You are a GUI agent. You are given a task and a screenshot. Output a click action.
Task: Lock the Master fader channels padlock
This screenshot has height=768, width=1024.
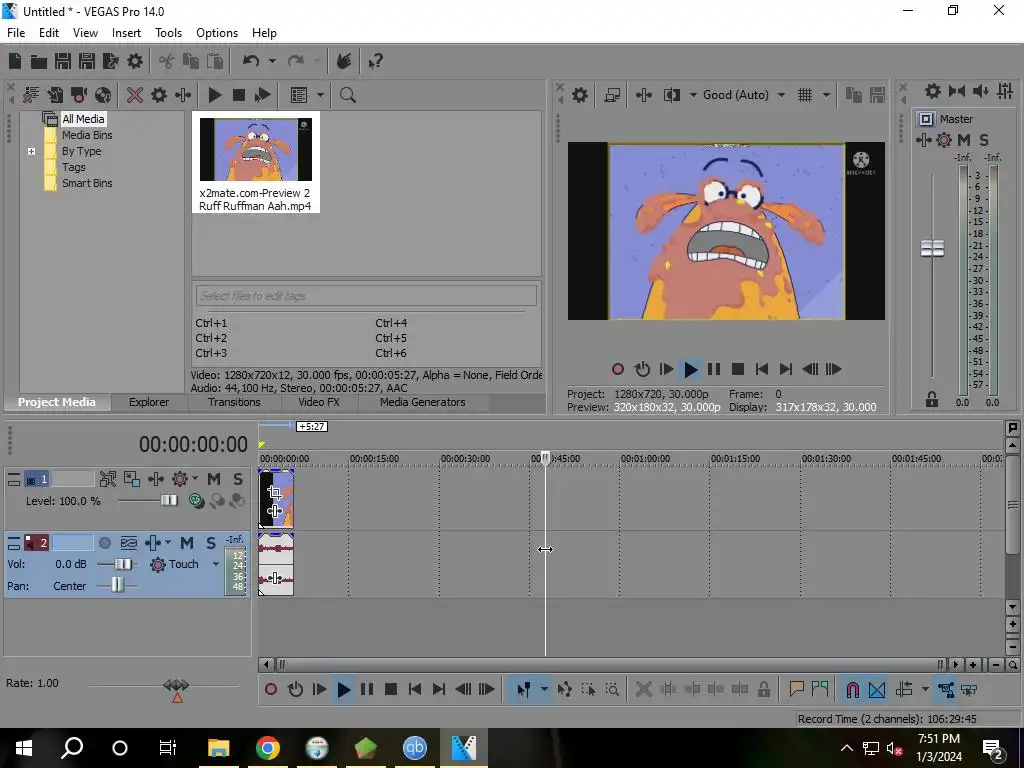tap(932, 400)
